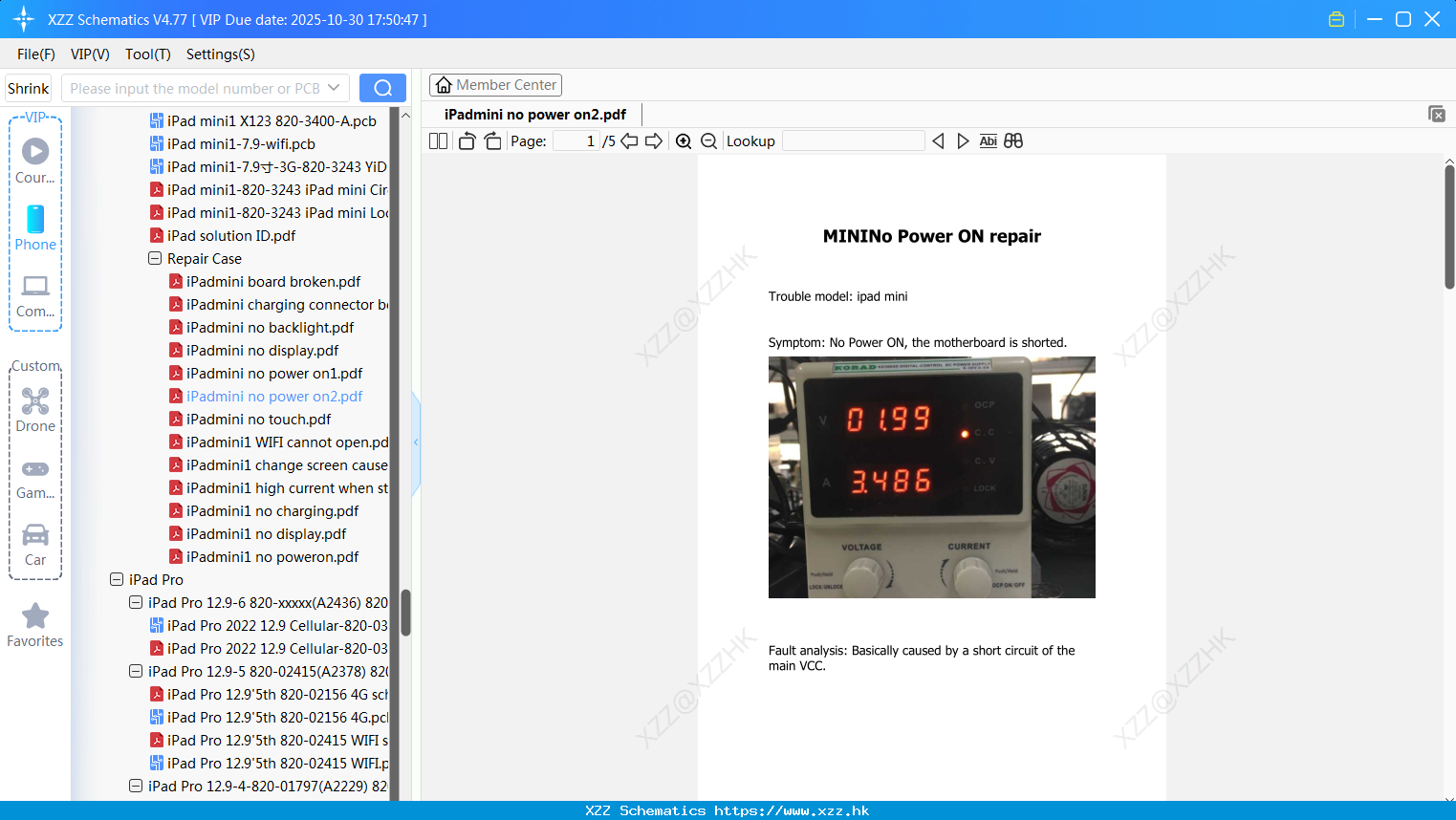Zoom in on the PDF
The width and height of the screenshot is (1456, 820).
pos(684,141)
